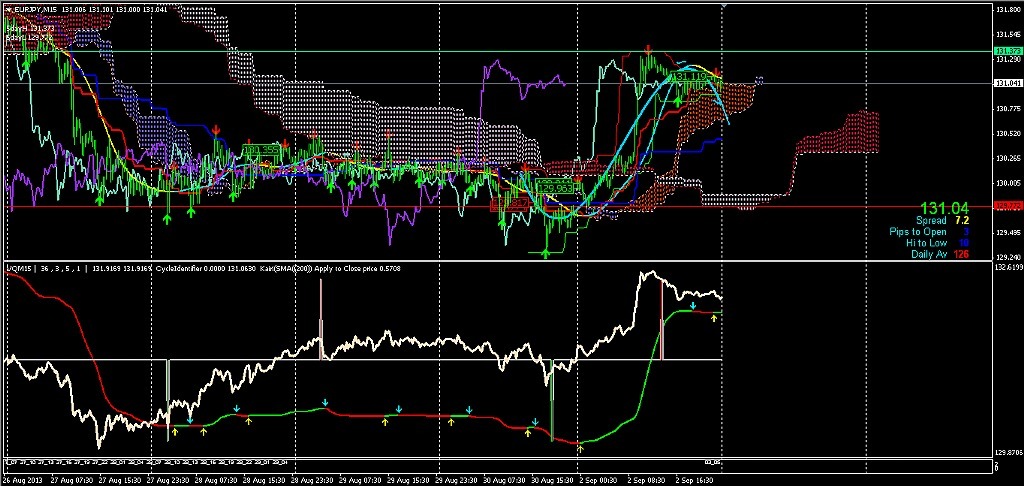Select the Daily Av 126 readout
The width and height of the screenshot is (1024, 486).
tap(940, 254)
